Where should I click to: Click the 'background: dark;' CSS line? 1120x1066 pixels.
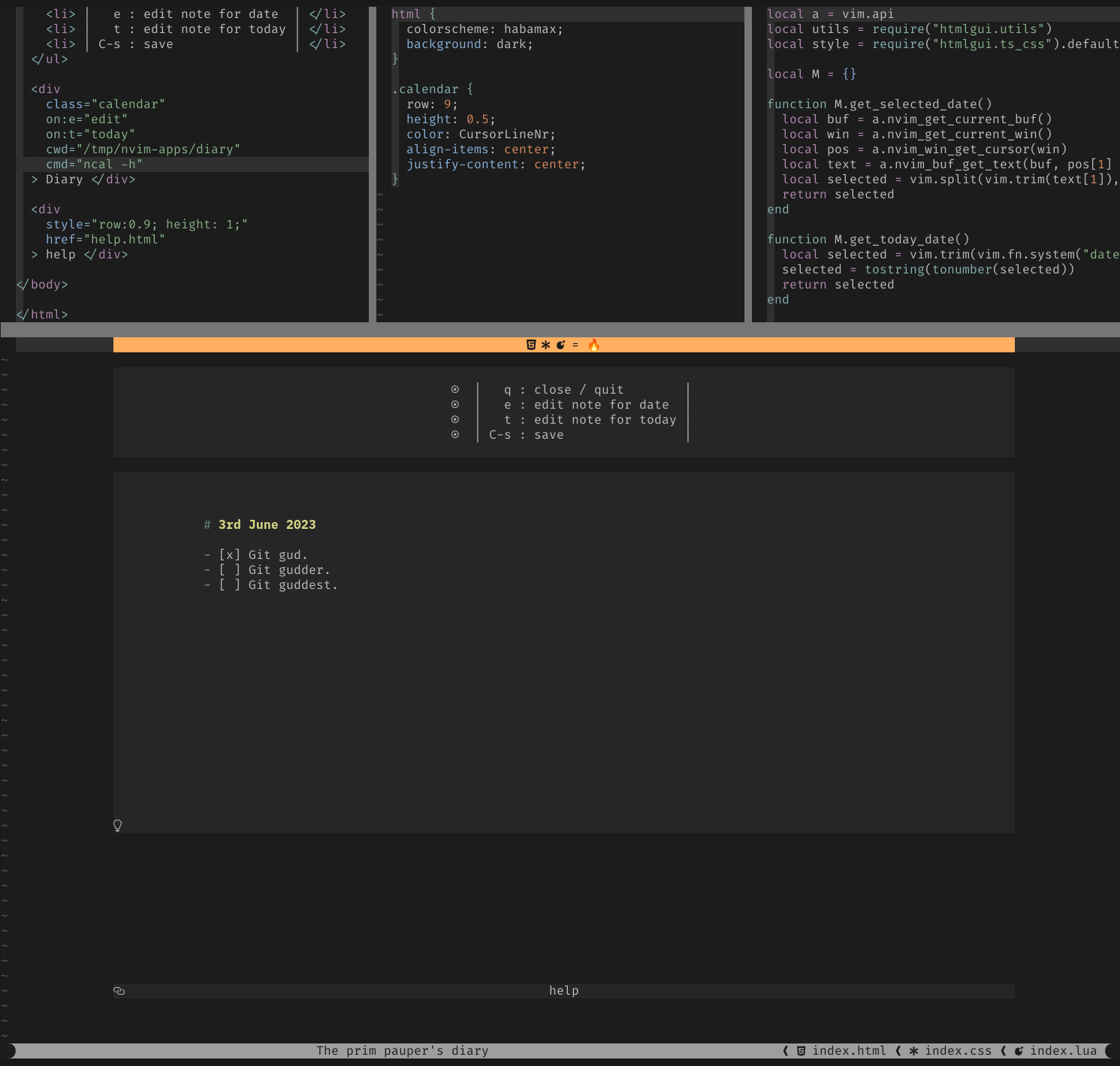(x=470, y=44)
